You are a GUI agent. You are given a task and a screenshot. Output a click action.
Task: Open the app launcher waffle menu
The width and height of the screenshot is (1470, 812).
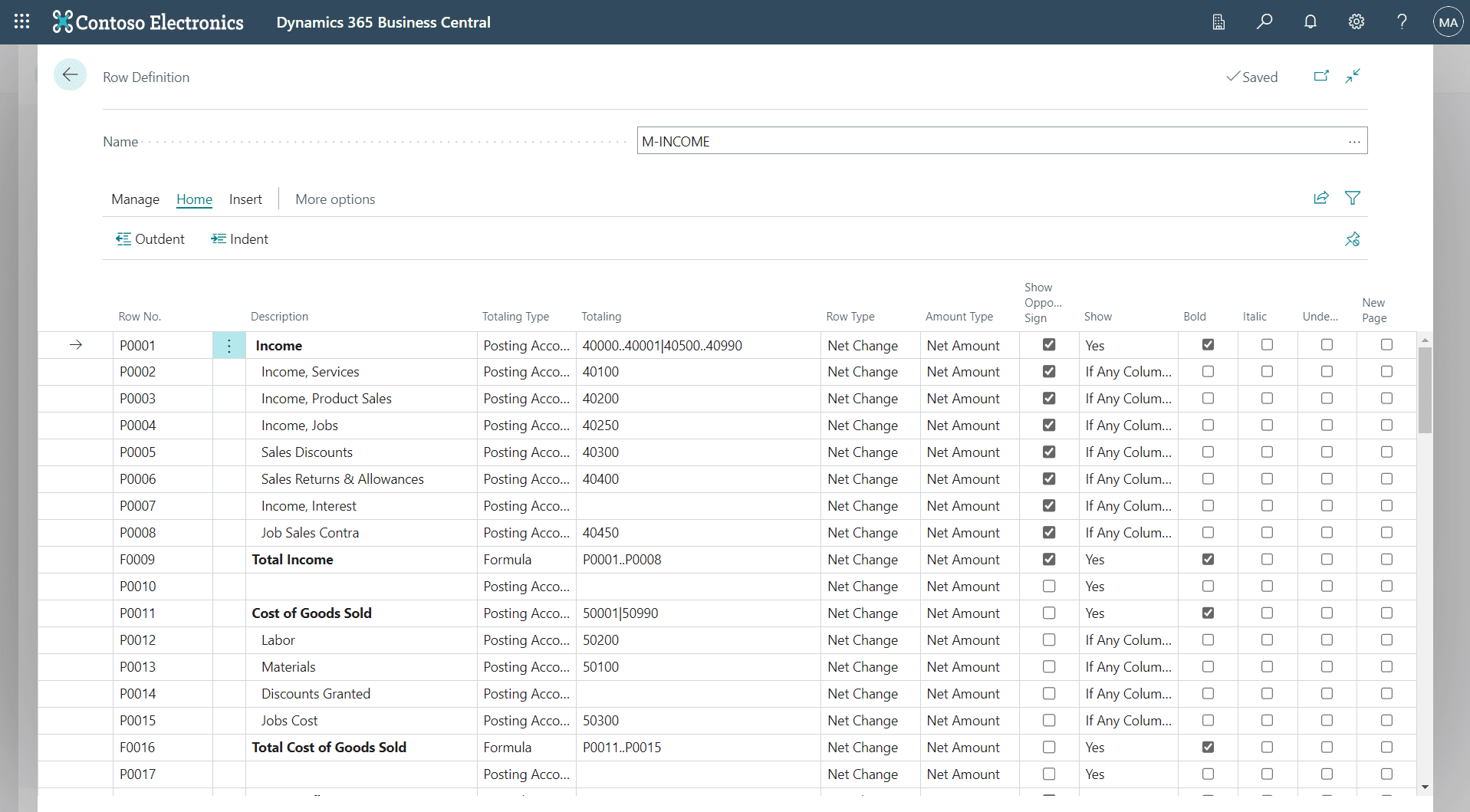[x=21, y=21]
